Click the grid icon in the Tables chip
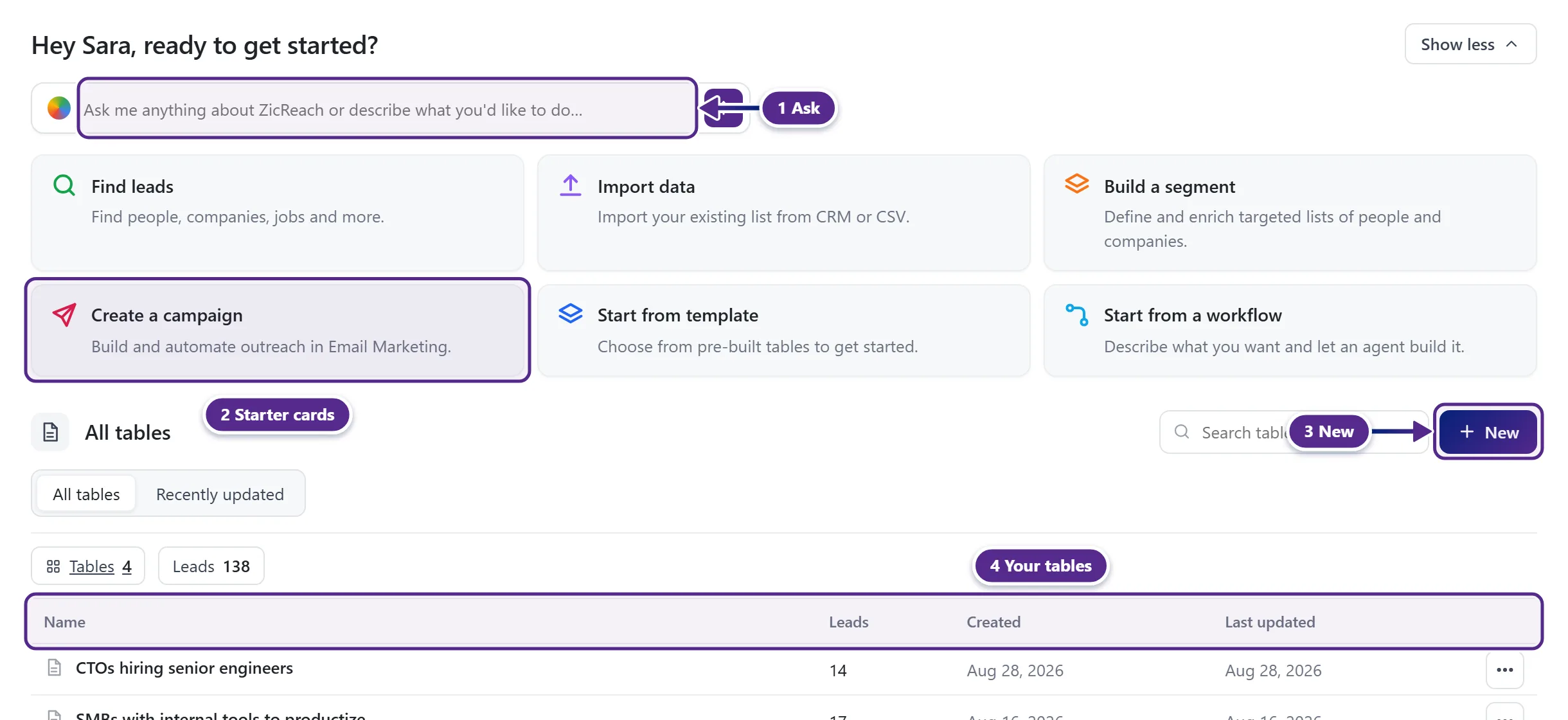The height and width of the screenshot is (720, 1568). point(53,566)
